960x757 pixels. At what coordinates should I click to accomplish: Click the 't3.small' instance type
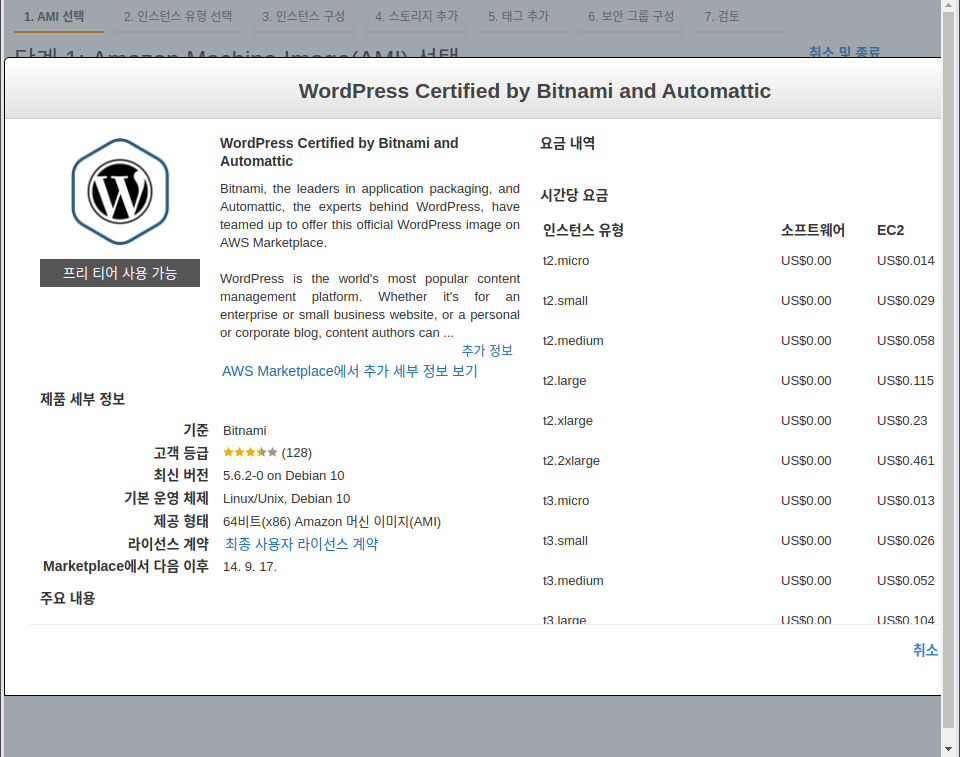[x=565, y=541]
